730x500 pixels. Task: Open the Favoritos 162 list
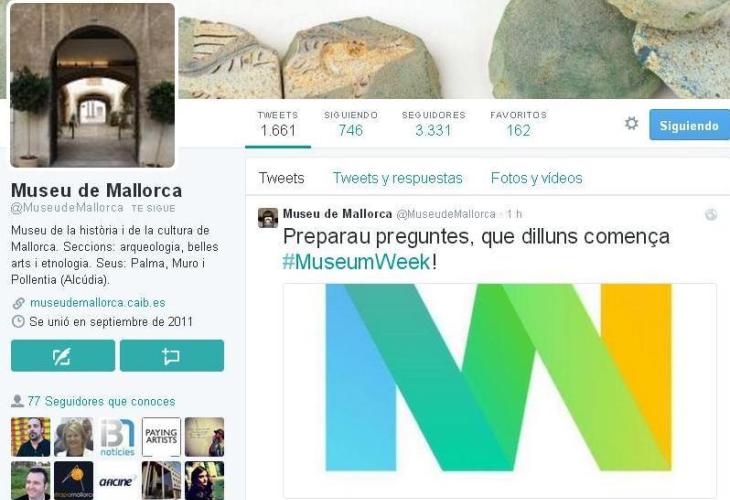(x=518, y=124)
